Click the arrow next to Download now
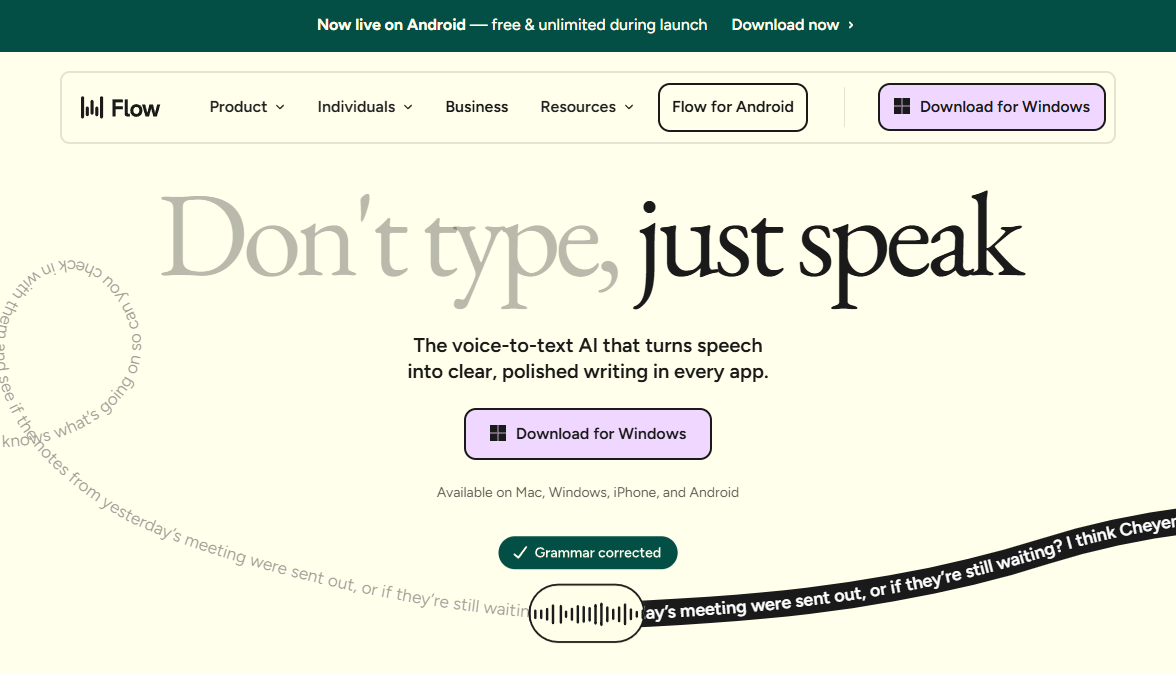Viewport: 1176px width, 673px height. click(850, 25)
